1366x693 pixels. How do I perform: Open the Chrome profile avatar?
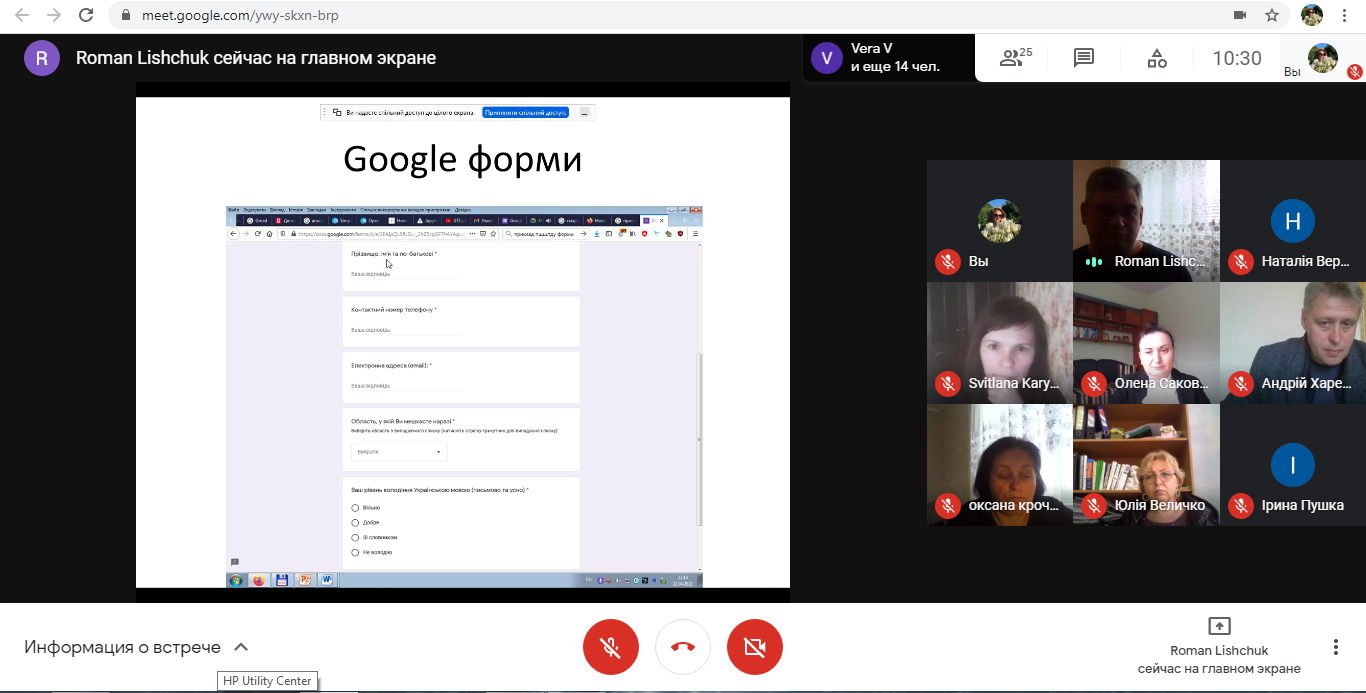pos(1312,15)
